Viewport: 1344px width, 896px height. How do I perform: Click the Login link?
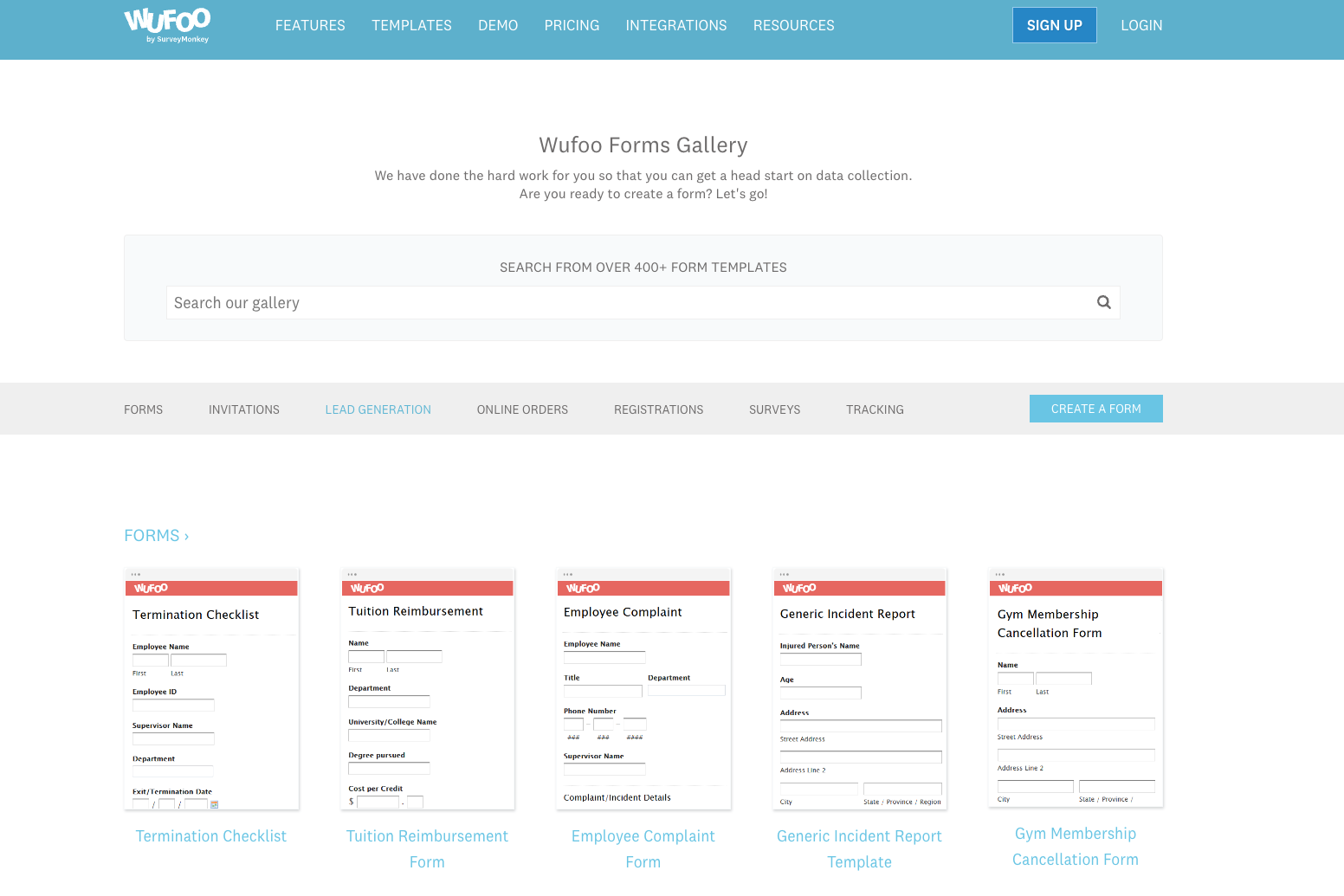(x=1141, y=25)
